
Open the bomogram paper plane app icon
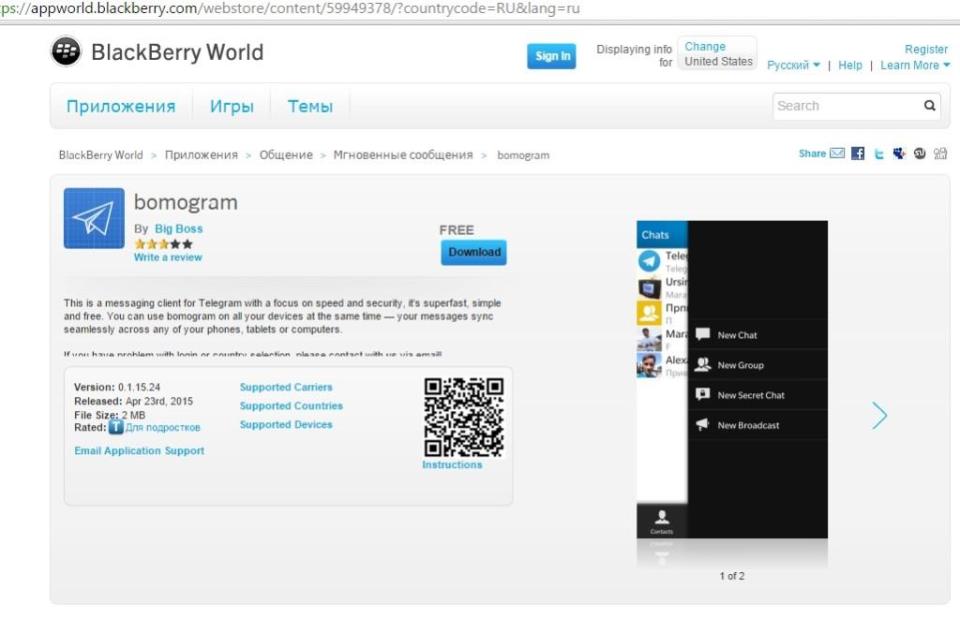pos(94,219)
